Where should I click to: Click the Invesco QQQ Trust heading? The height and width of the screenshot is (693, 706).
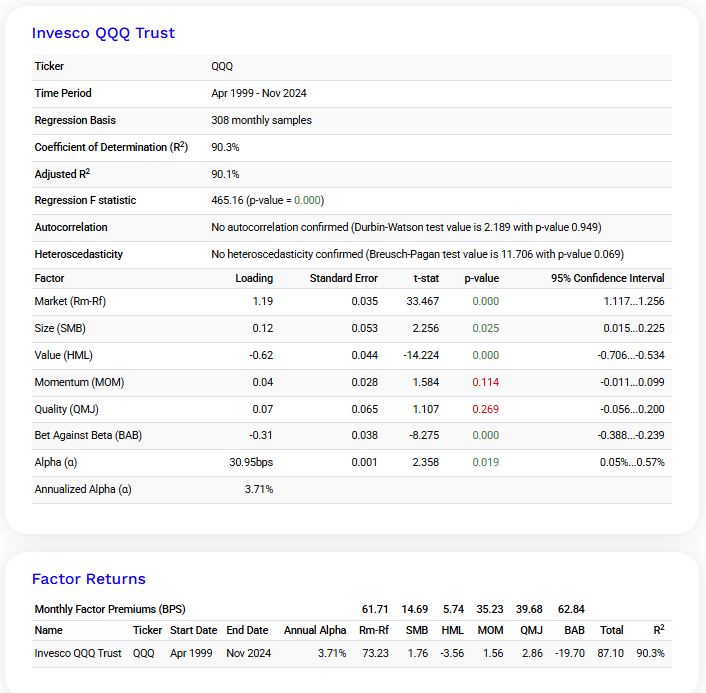click(x=103, y=33)
